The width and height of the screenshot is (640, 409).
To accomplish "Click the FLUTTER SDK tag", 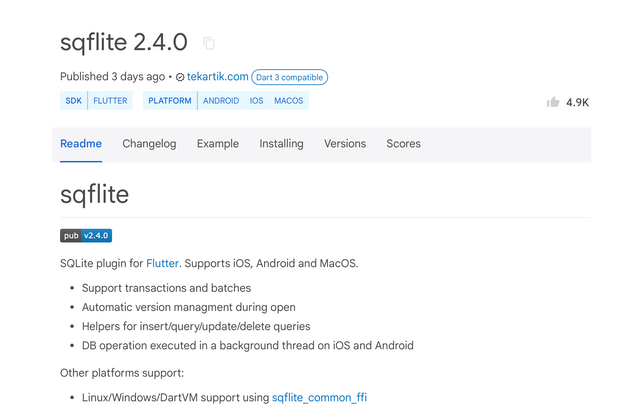I will pos(111,101).
